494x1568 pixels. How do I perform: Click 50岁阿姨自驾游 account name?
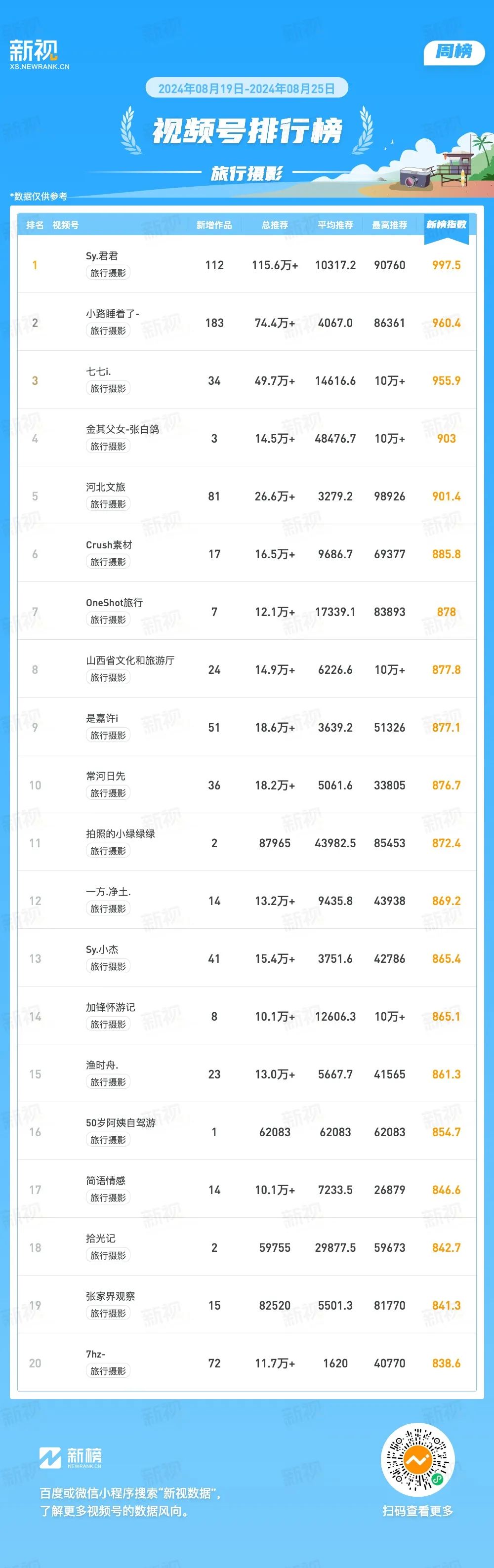pos(121,1123)
